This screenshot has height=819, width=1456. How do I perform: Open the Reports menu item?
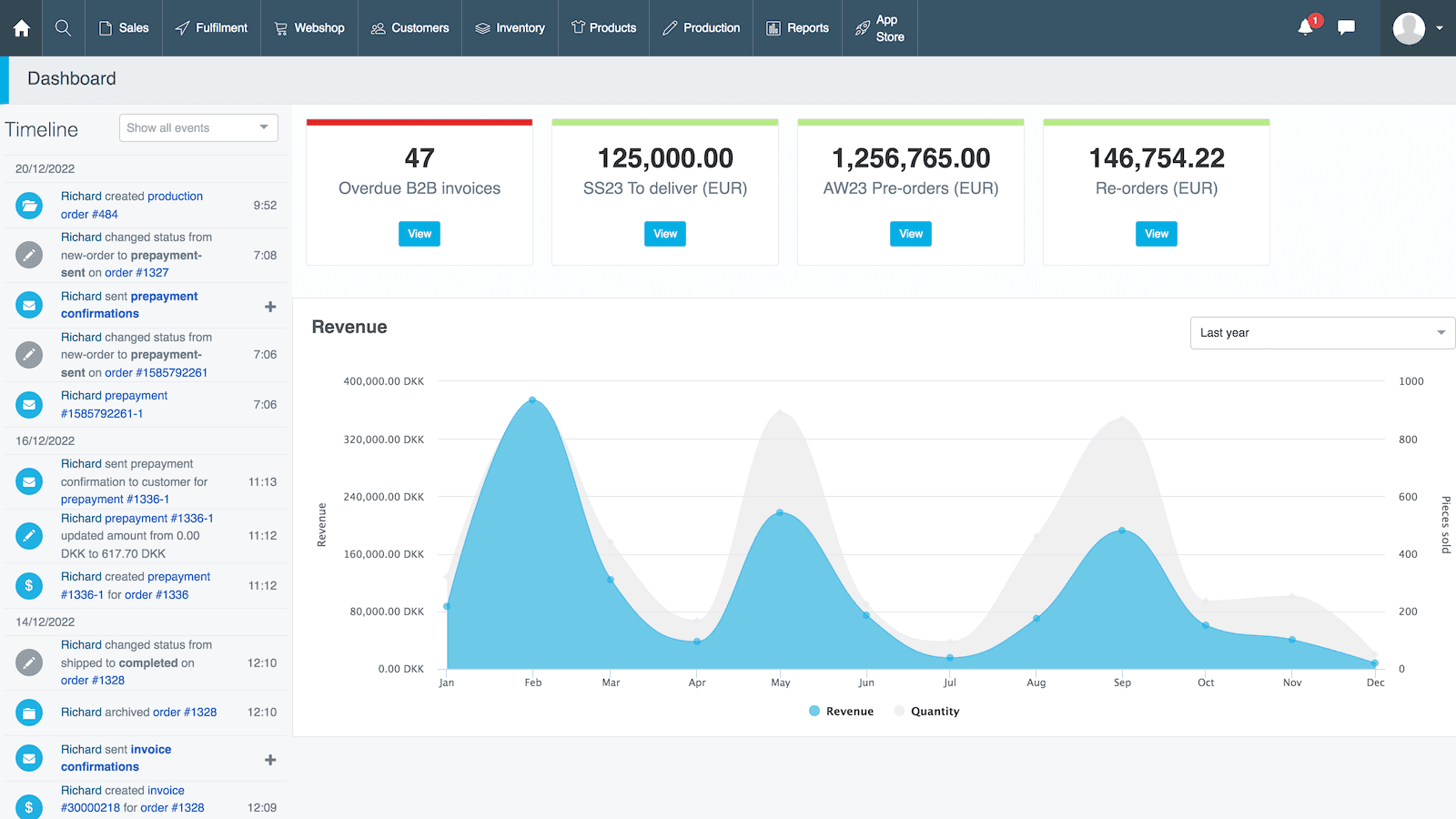797,28
